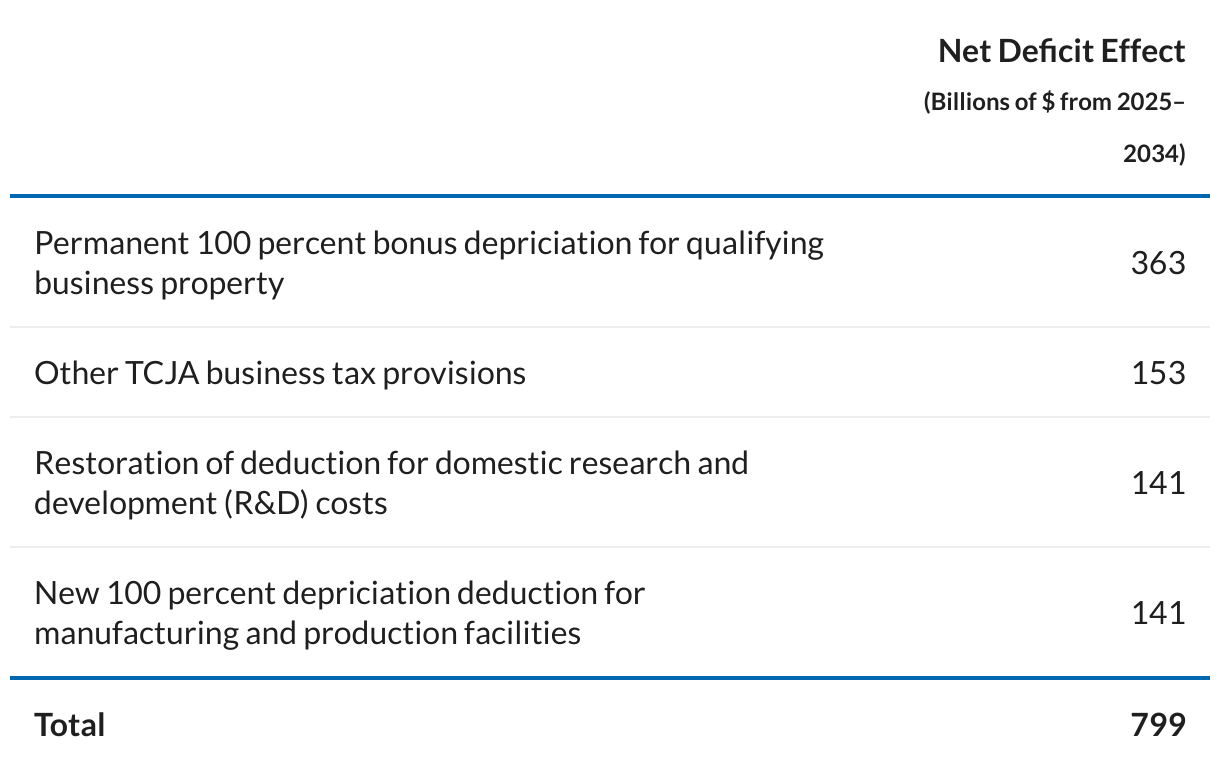Image resolution: width=1220 pixels, height=778 pixels.
Task: Click the word "TCJA" in the table
Action: click(162, 373)
